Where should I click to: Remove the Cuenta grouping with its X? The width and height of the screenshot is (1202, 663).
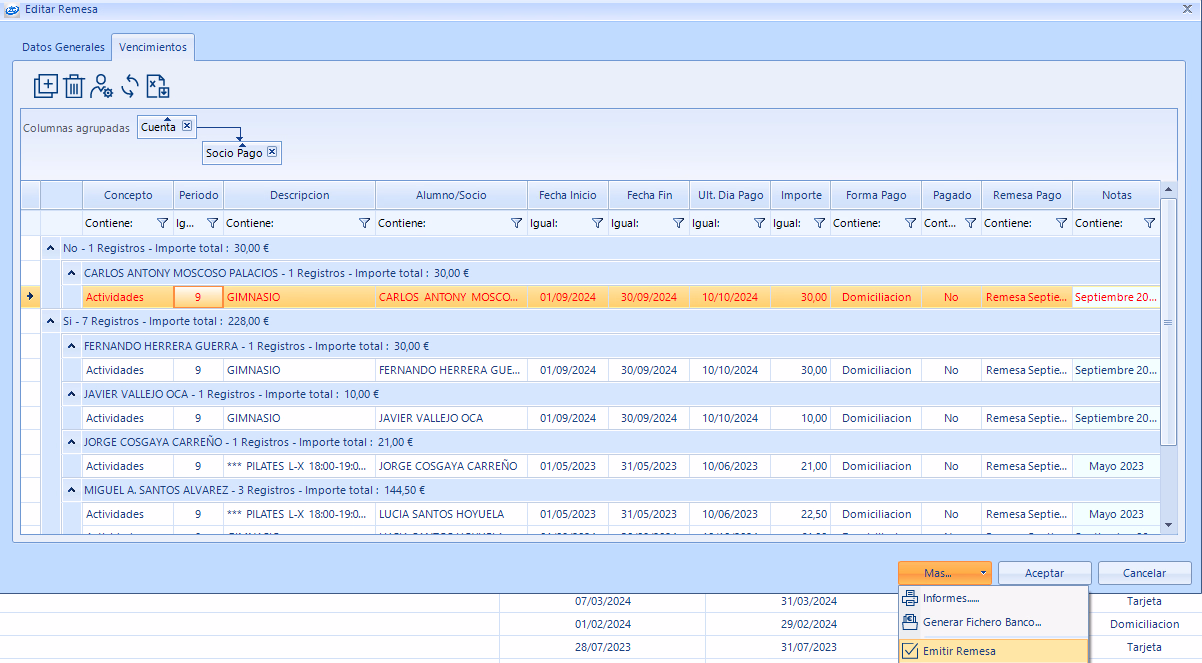point(187,126)
